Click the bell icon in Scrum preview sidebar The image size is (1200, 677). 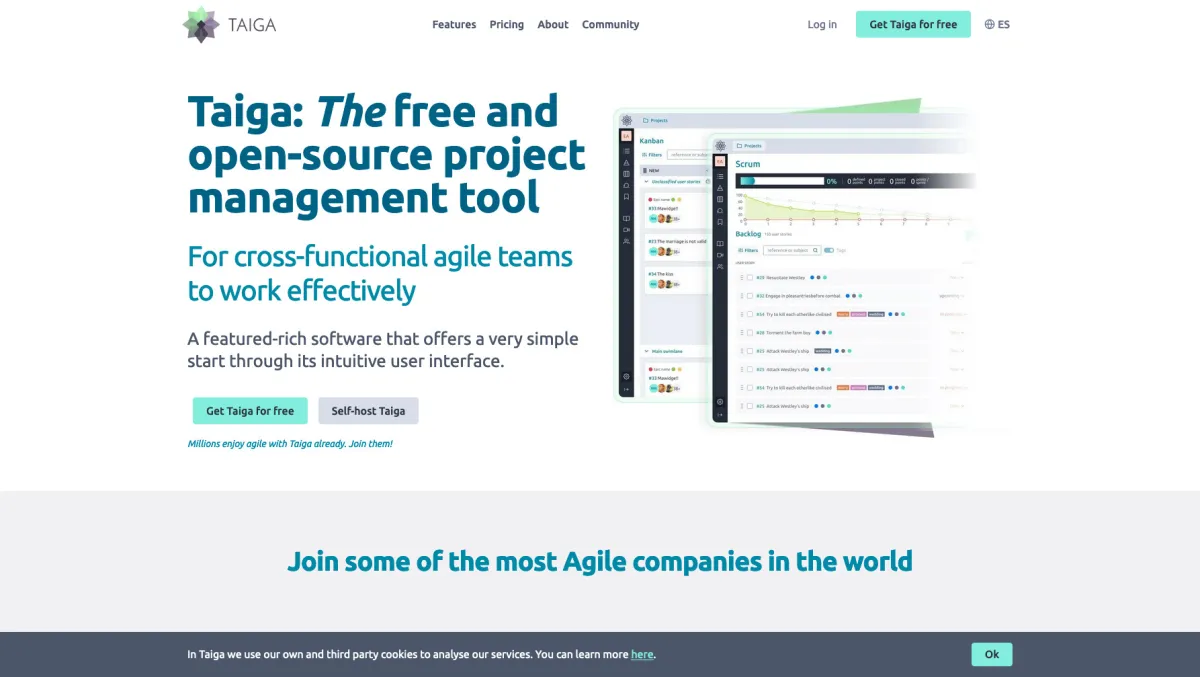(x=720, y=210)
